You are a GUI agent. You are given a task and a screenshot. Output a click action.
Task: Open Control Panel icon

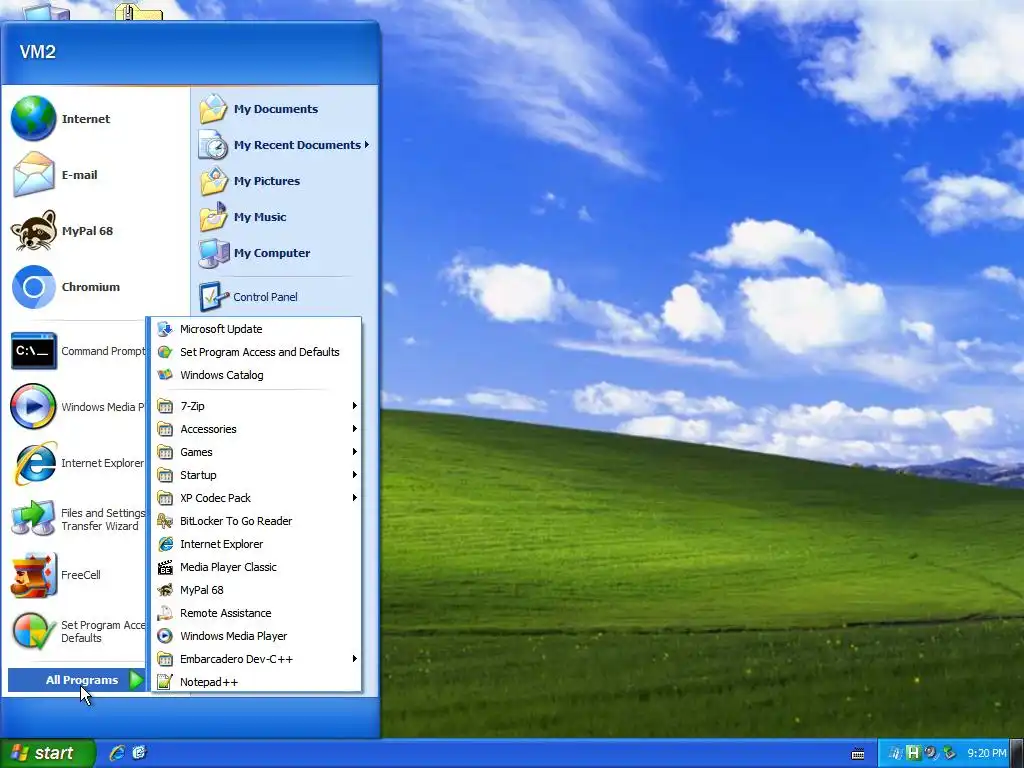[213, 296]
